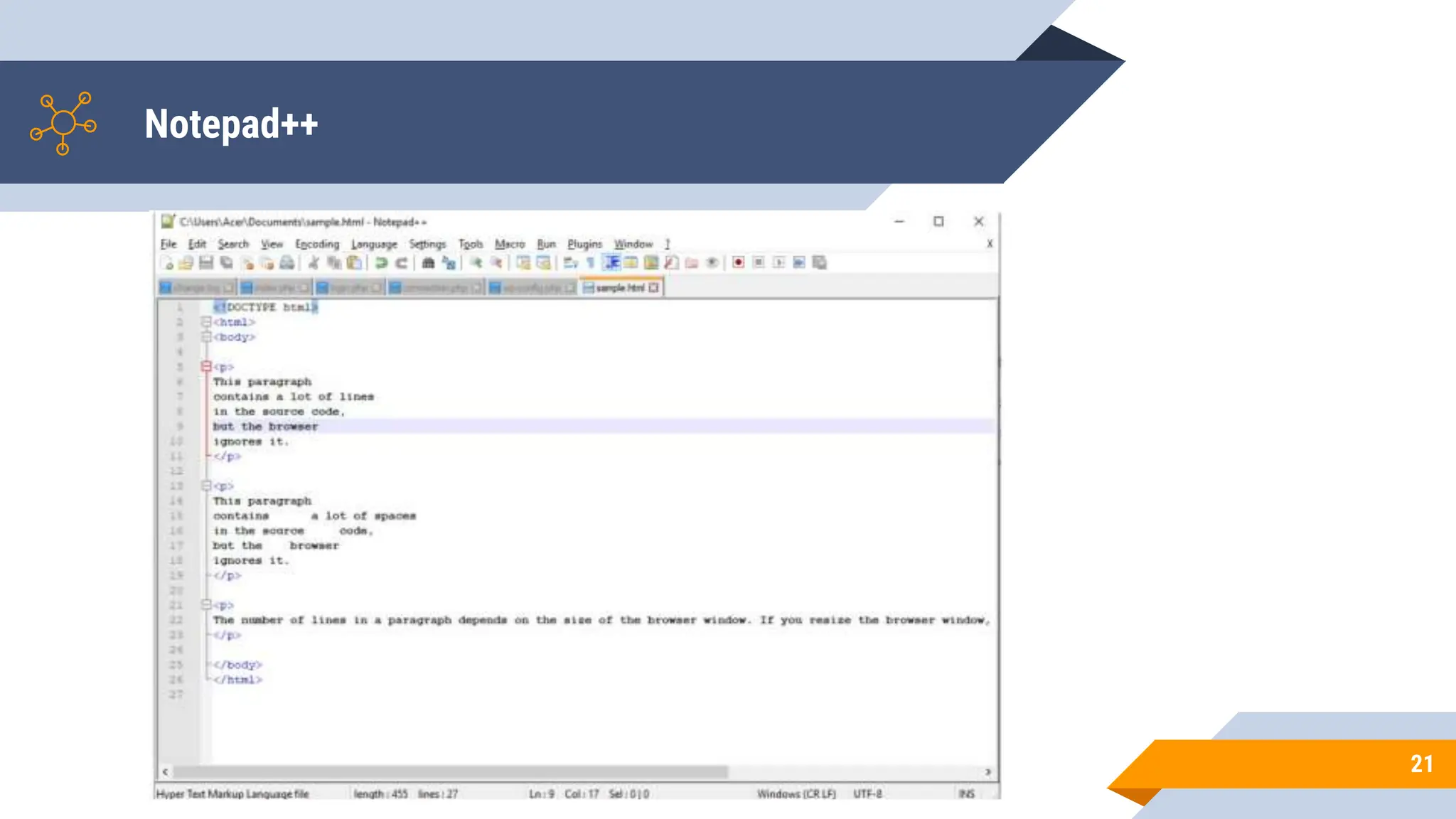Toggle Show All Characters paragraph icon
The width and height of the screenshot is (1456, 819).
tap(590, 263)
